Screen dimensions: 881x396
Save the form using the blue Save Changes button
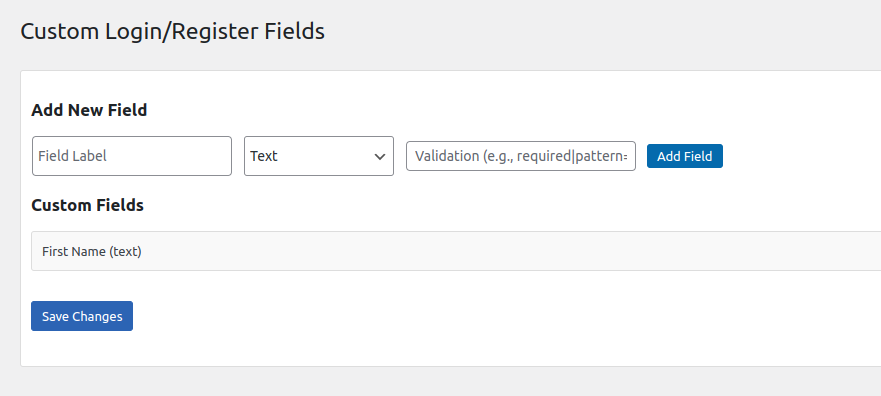pyautogui.click(x=82, y=316)
